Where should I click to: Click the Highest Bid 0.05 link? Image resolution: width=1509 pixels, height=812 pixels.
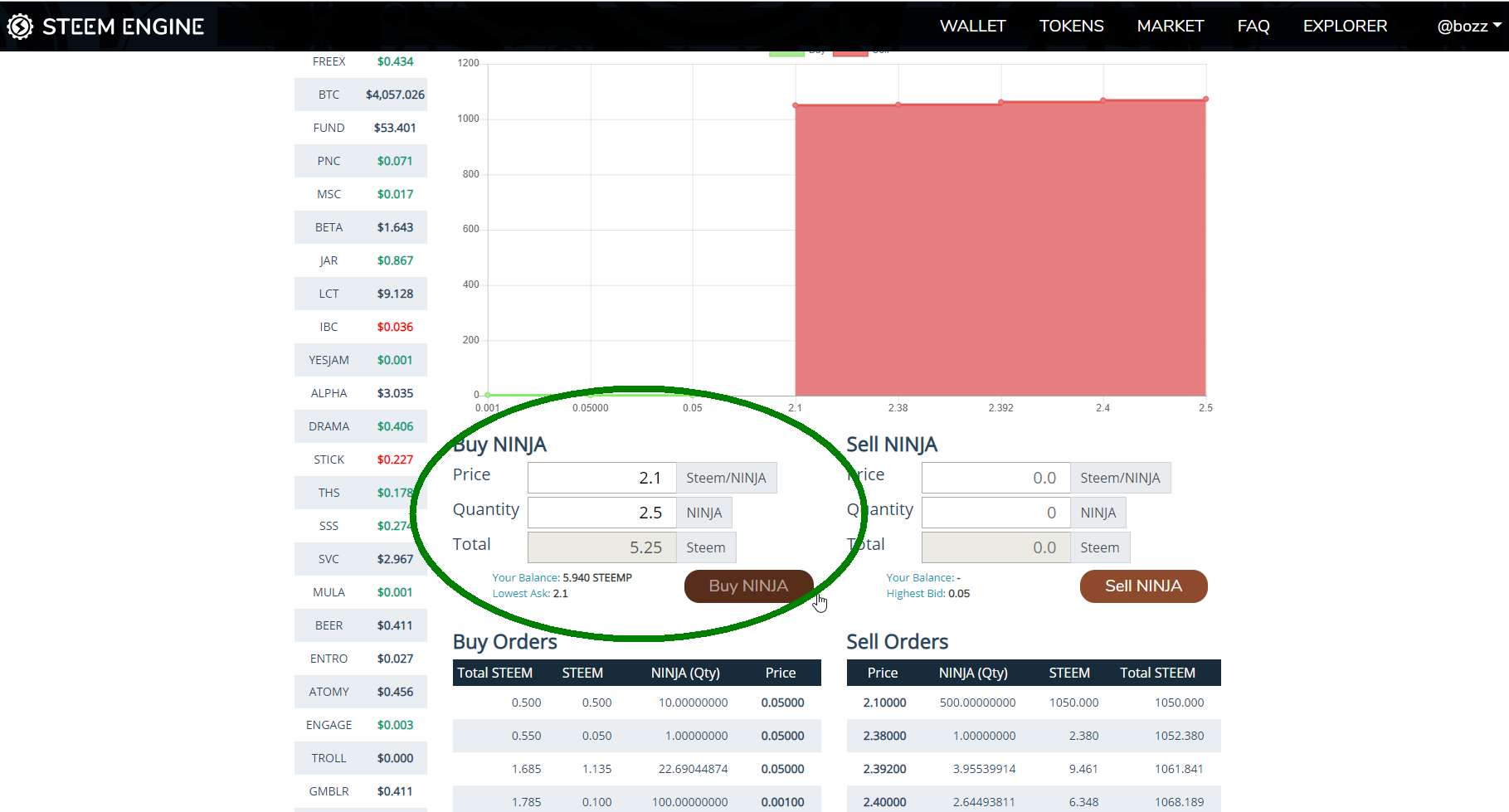(x=927, y=594)
